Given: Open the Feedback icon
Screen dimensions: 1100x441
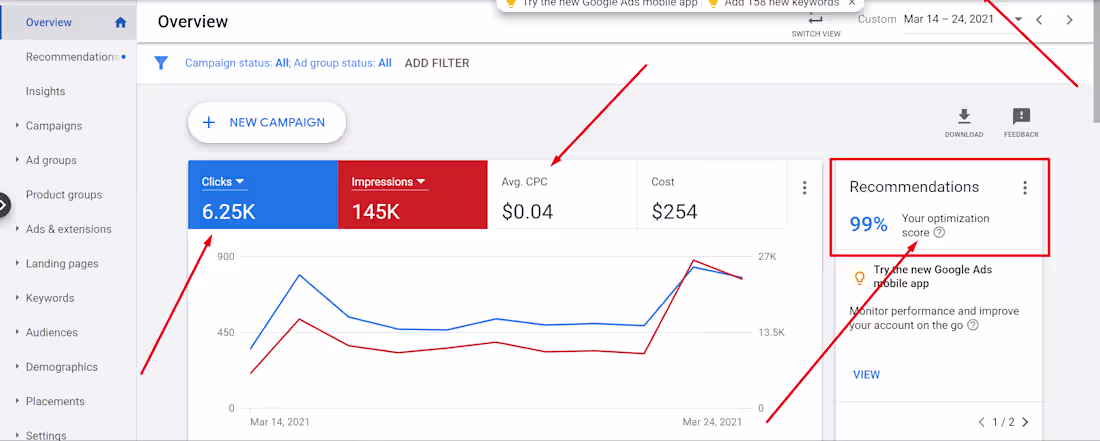Looking at the screenshot, I should click(1021, 117).
